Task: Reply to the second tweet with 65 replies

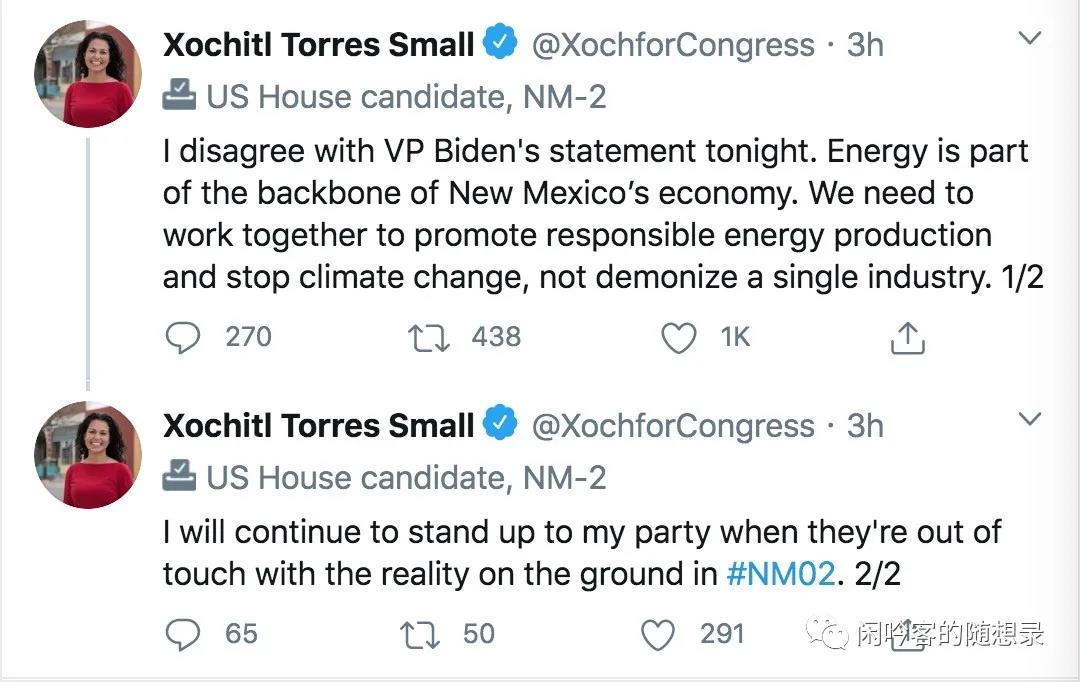Action: point(182,634)
